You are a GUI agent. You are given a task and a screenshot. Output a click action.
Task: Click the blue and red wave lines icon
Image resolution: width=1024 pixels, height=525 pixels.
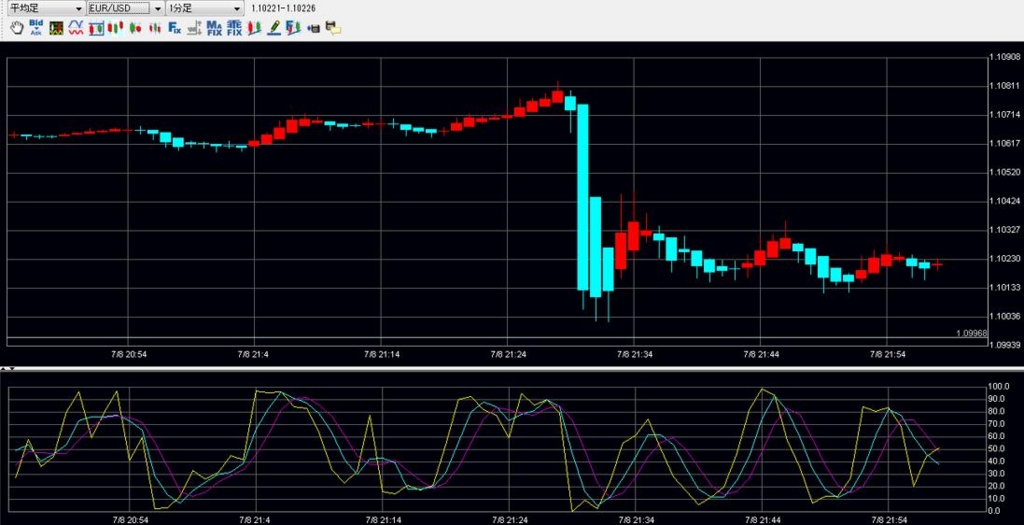tap(76, 27)
